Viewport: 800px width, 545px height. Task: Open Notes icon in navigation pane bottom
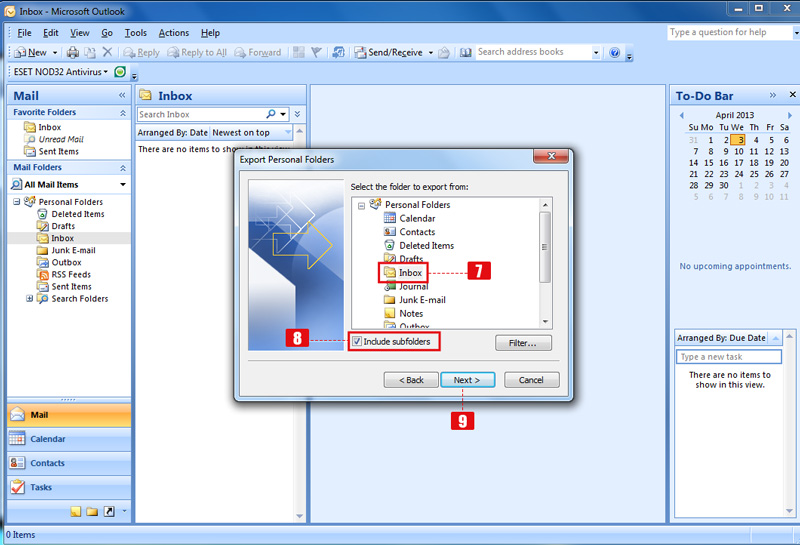pyautogui.click(x=76, y=511)
